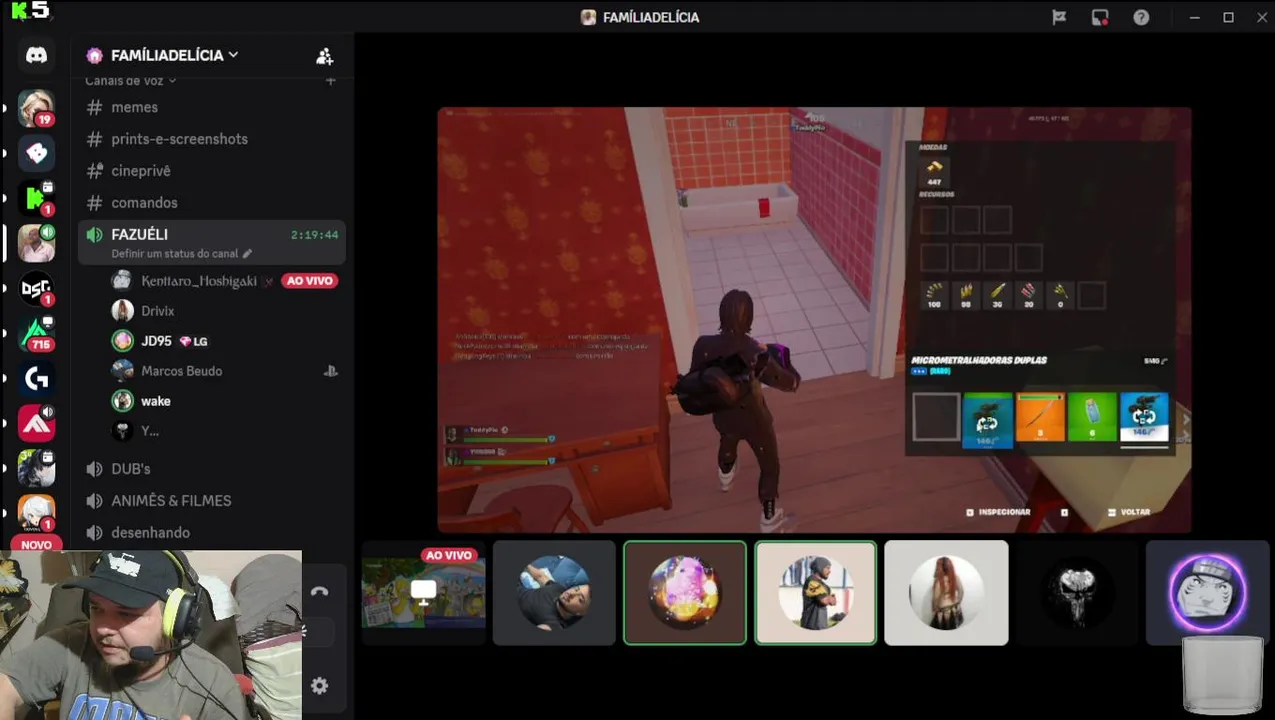Screen dimensions: 1275x720
Task: Select participant tile with purple-ringed anime avatar
Action: tap(1207, 593)
